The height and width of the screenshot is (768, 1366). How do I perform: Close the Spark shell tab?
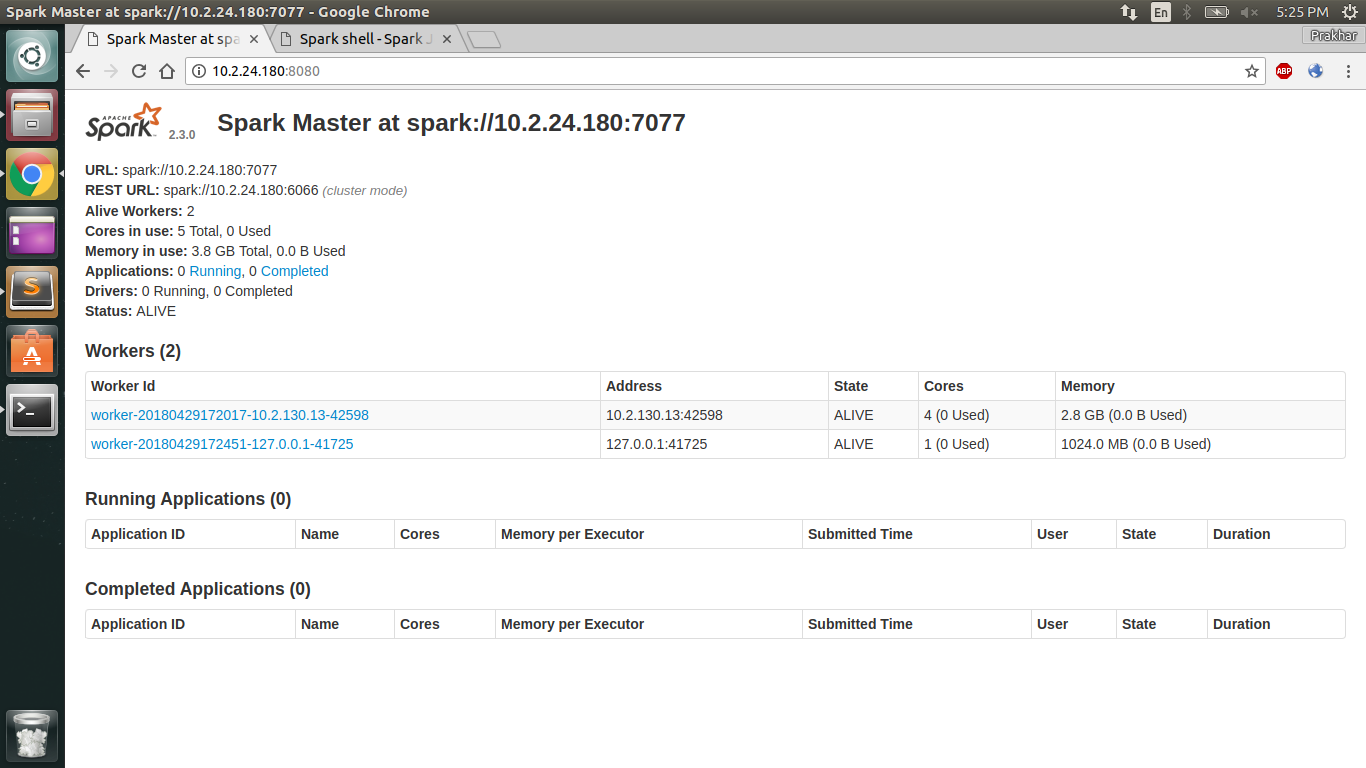(447, 39)
